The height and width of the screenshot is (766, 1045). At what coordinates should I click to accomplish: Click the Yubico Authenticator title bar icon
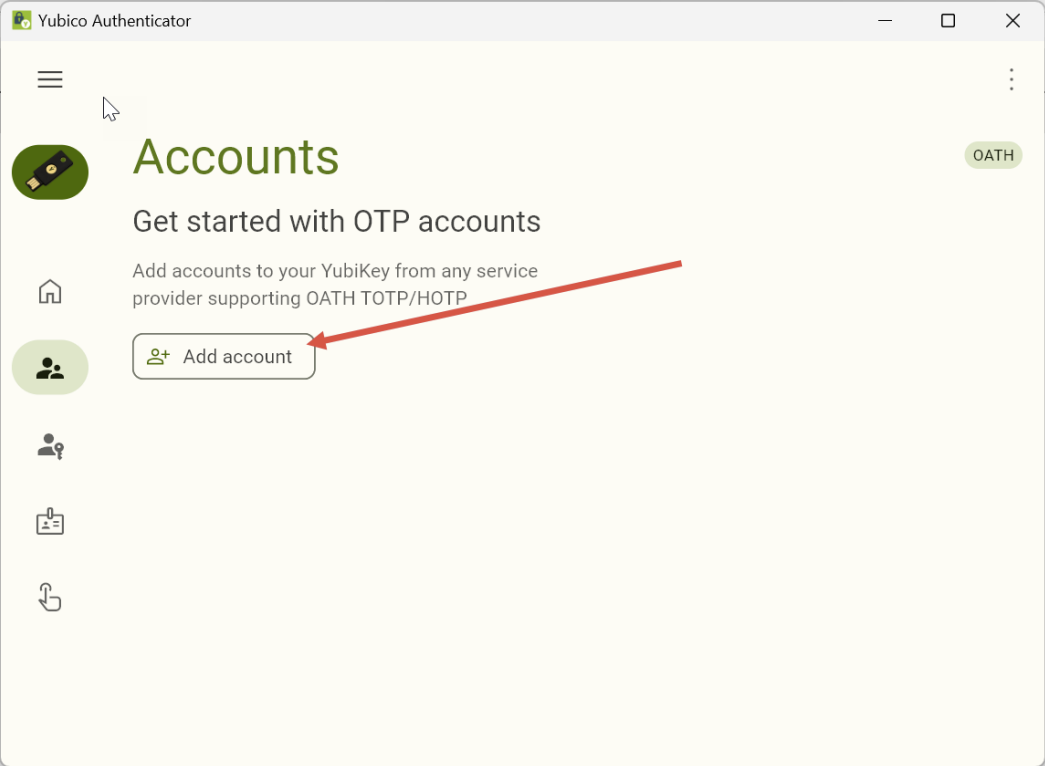click(21, 21)
